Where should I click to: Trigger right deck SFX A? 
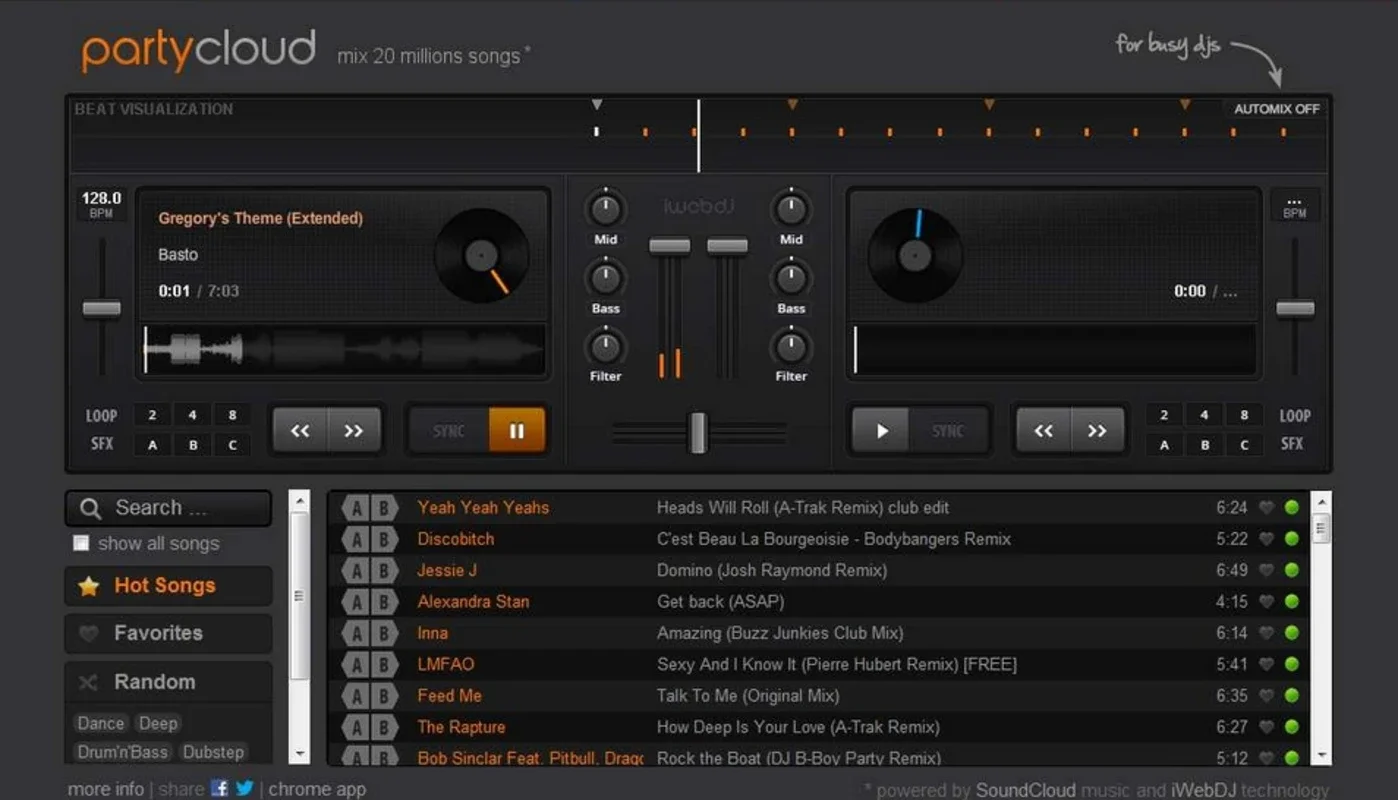coord(1164,445)
